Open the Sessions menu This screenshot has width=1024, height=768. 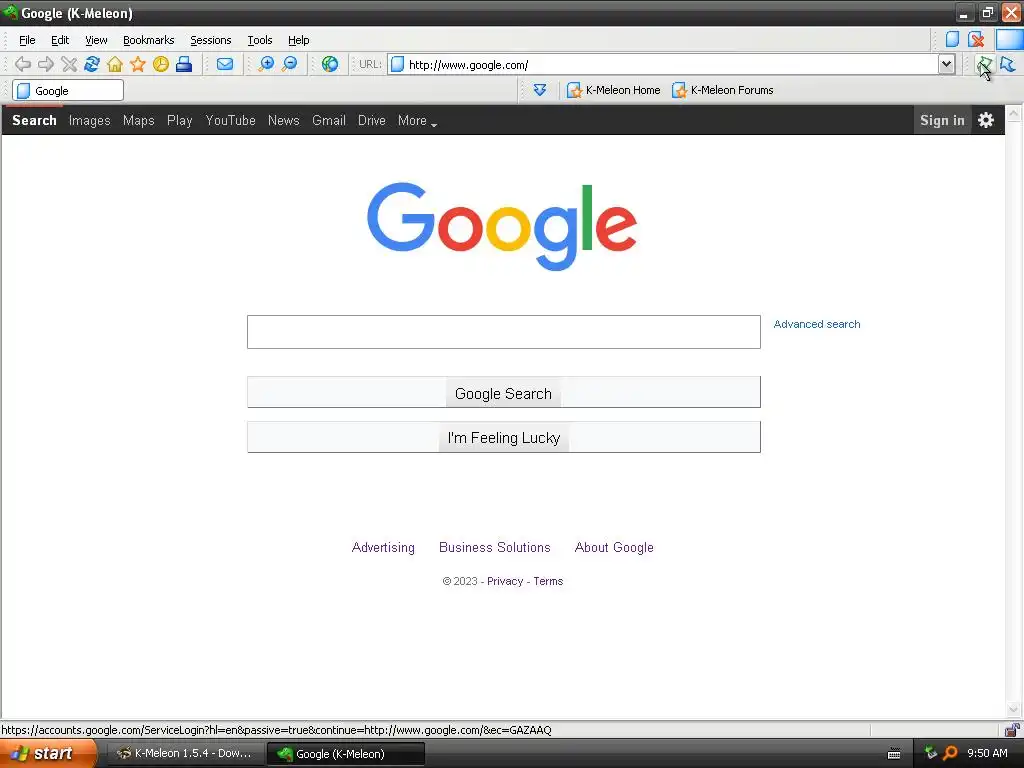210,40
